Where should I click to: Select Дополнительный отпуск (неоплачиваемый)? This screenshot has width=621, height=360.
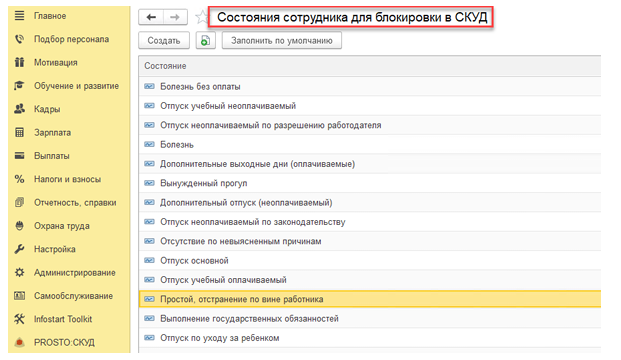tap(370, 203)
